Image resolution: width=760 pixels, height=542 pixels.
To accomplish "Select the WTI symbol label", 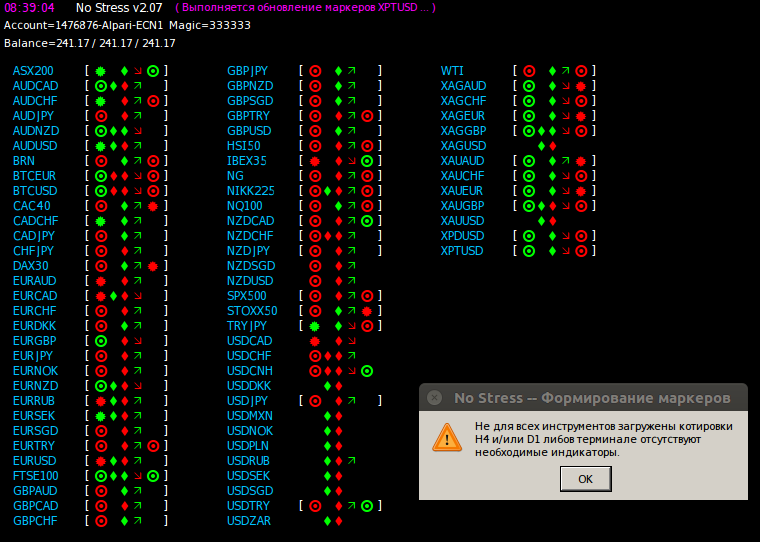I will click(x=452, y=71).
